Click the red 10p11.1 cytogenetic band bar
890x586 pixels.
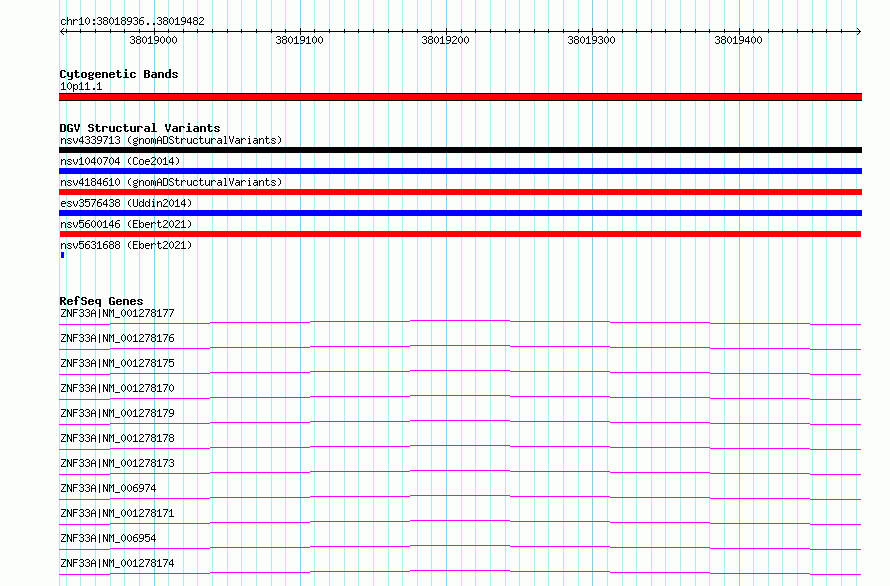(x=460, y=97)
